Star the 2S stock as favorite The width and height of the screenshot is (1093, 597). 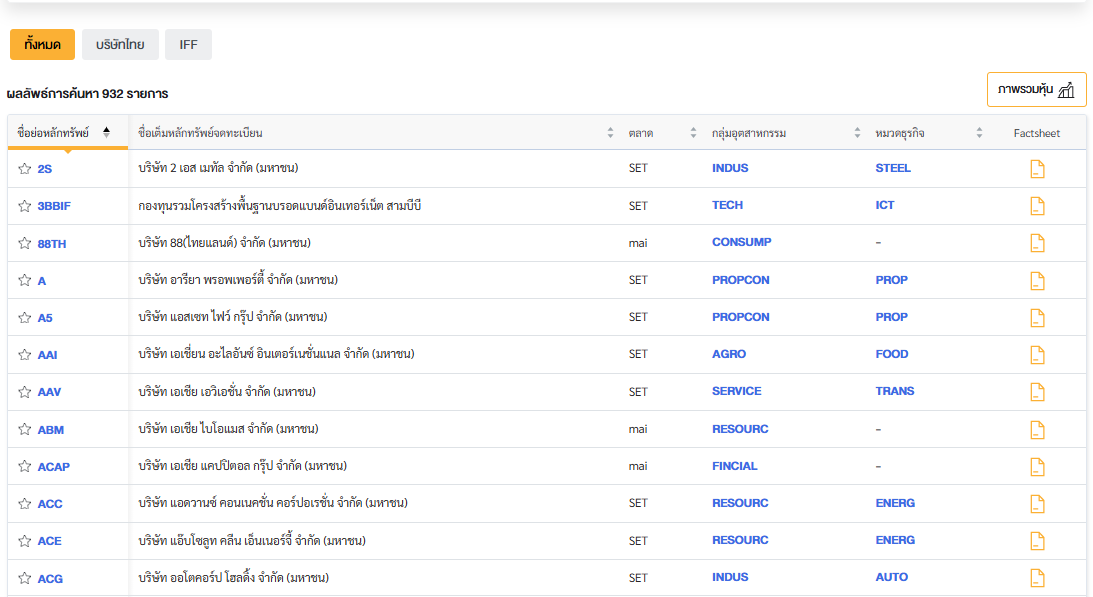point(25,169)
